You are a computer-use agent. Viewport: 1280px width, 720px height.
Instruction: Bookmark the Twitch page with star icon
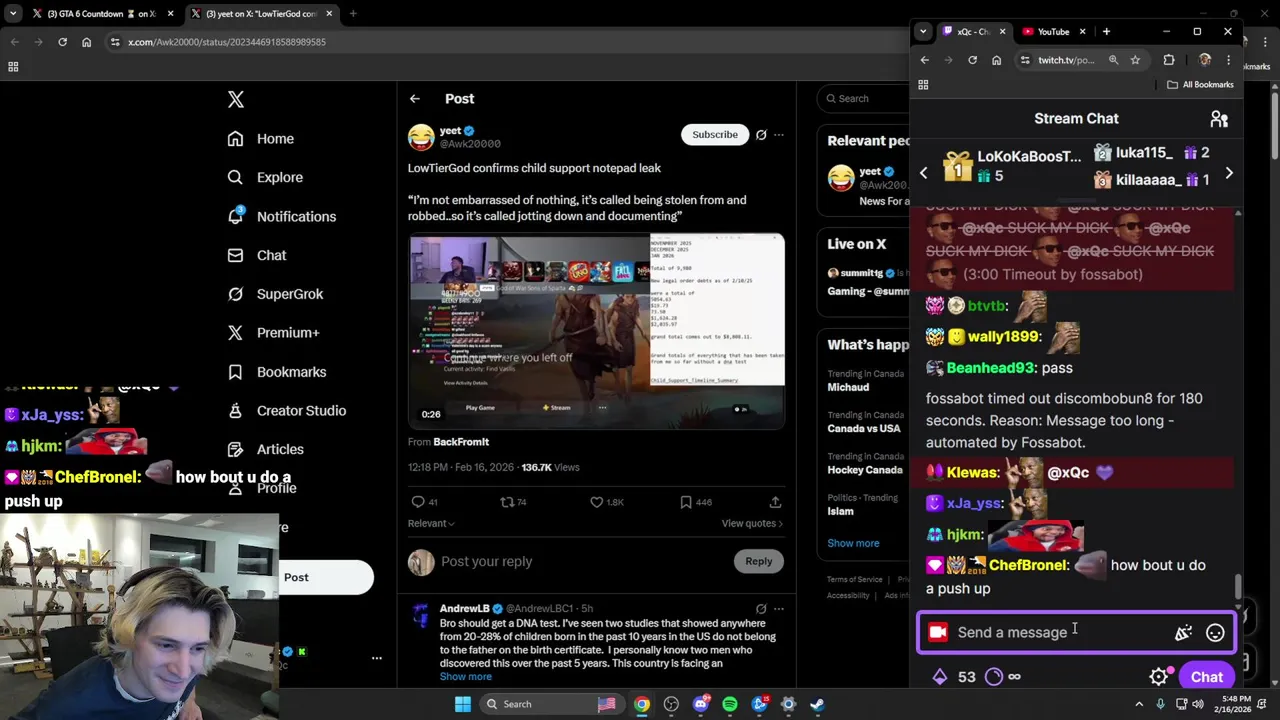pos(1135,60)
